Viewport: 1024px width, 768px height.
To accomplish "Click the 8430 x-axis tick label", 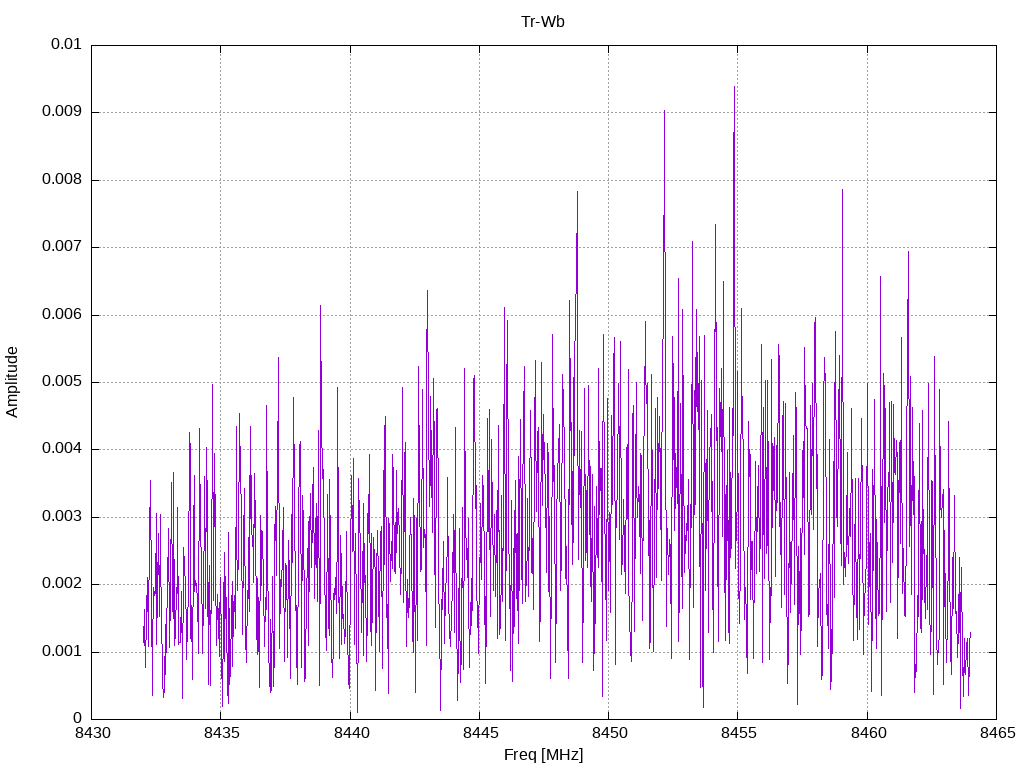I will pos(93,733).
